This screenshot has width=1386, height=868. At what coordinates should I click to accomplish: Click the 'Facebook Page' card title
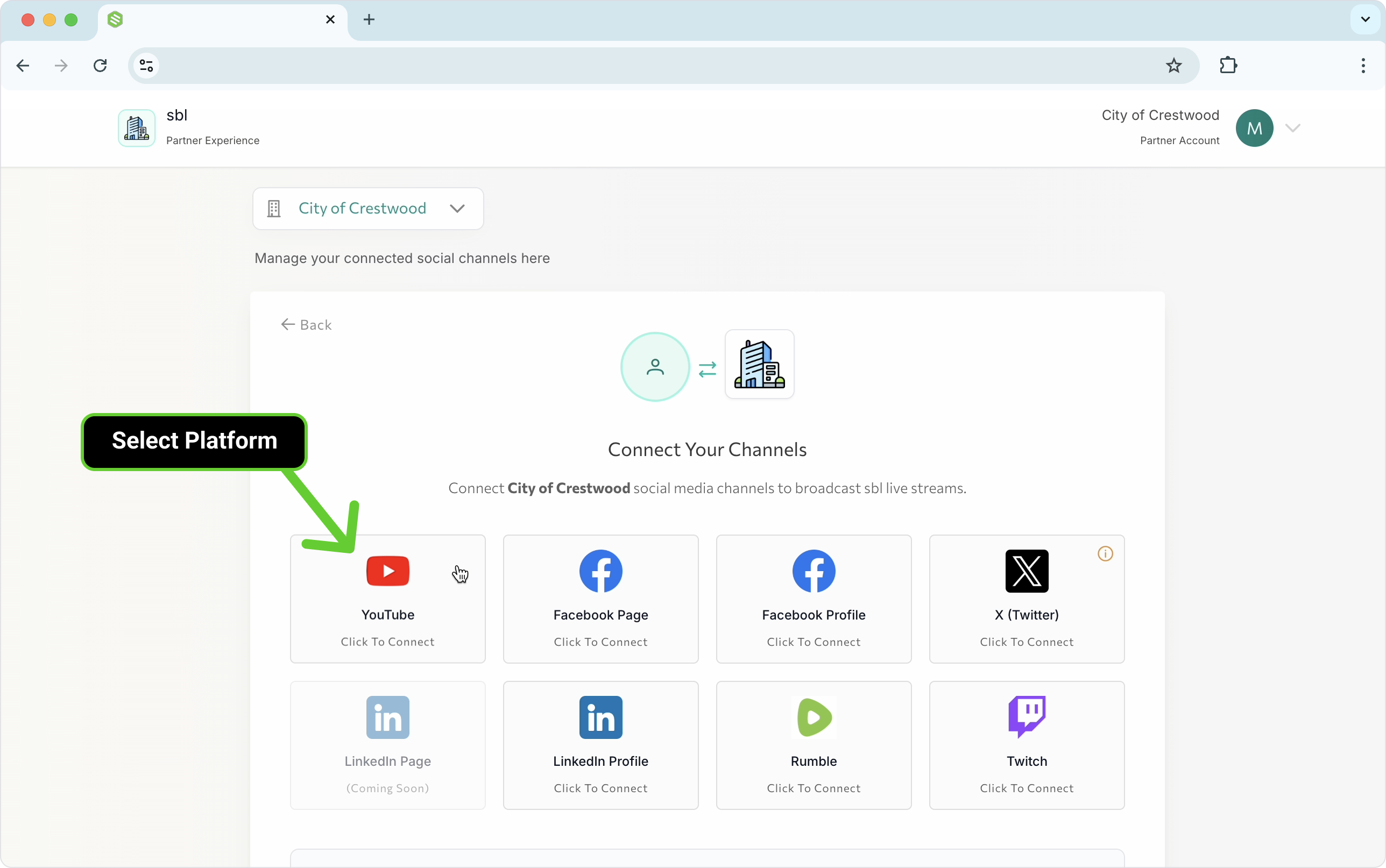[600, 615]
